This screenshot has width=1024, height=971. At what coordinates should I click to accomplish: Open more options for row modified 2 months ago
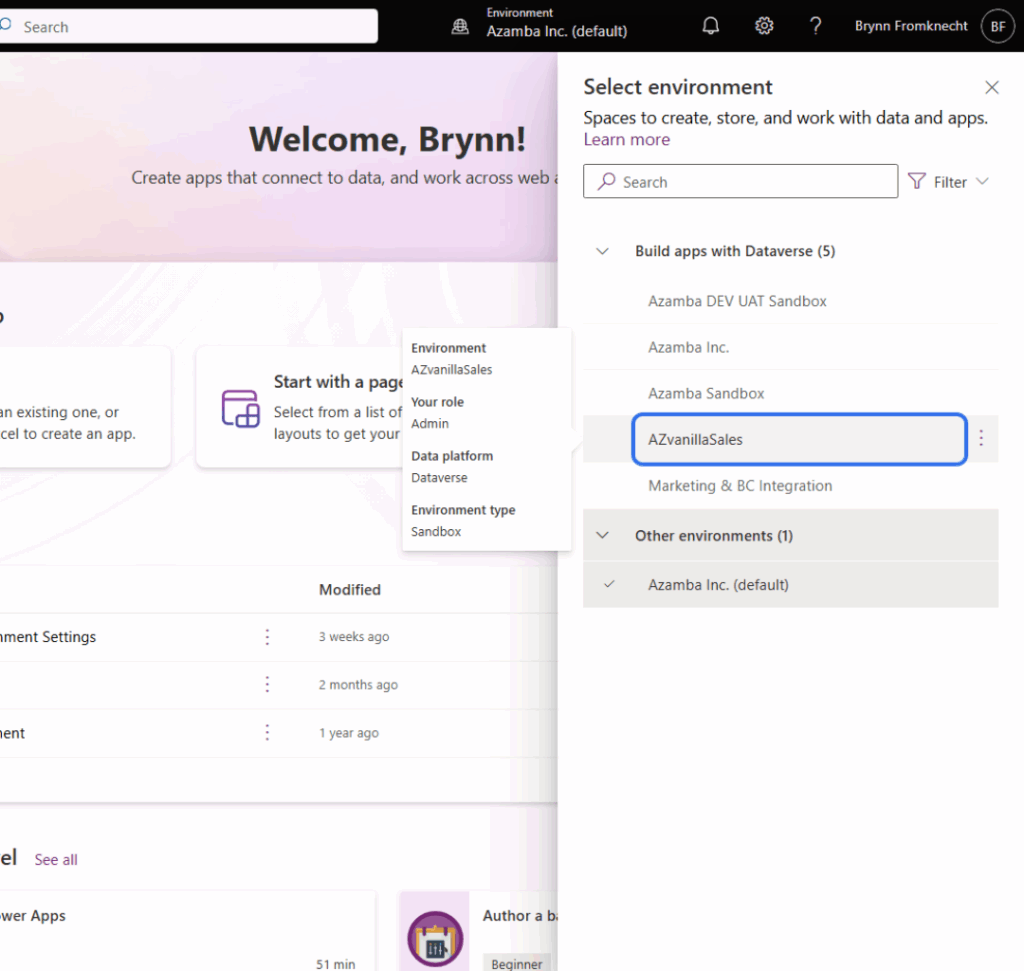point(267,685)
